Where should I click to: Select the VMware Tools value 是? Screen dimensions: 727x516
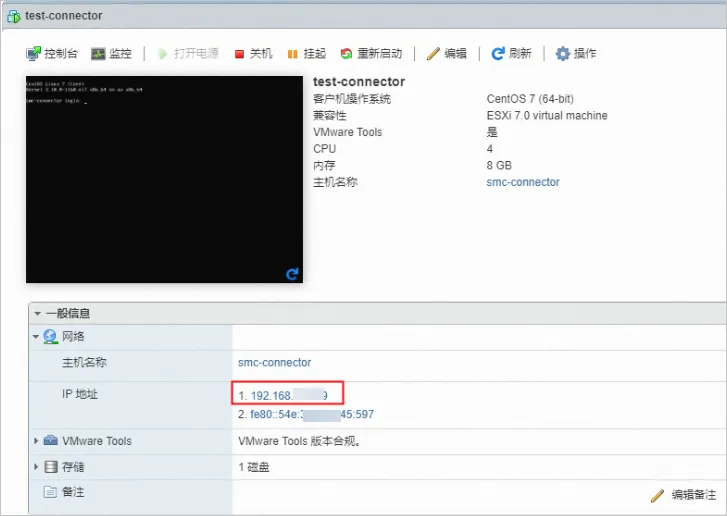pyautogui.click(x=492, y=132)
